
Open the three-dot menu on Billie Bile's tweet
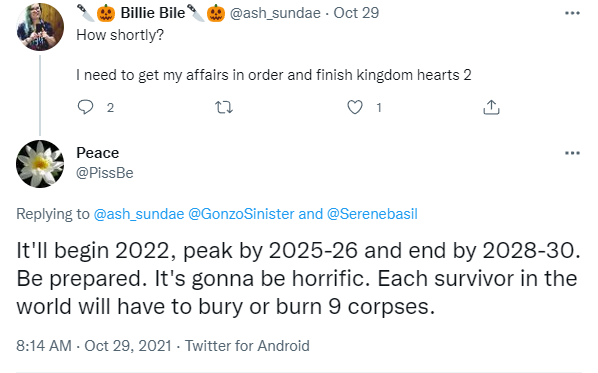click(572, 13)
